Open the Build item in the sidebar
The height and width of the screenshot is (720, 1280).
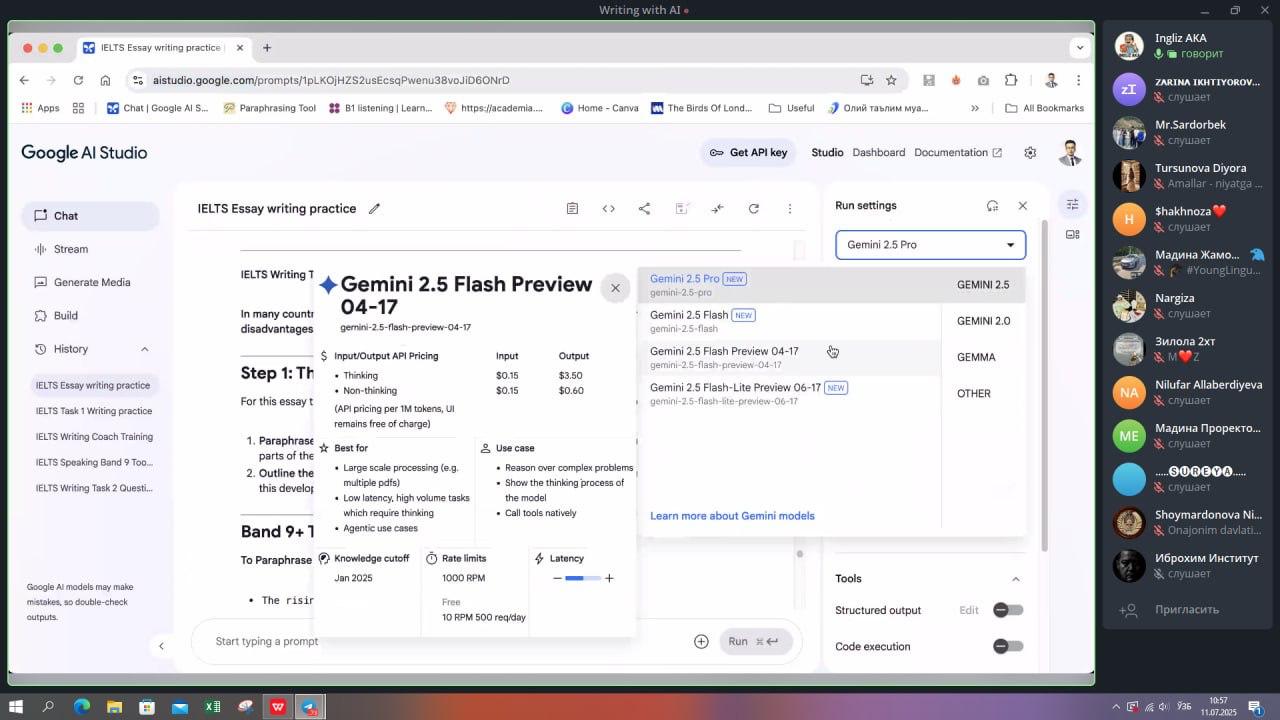[90, 316]
